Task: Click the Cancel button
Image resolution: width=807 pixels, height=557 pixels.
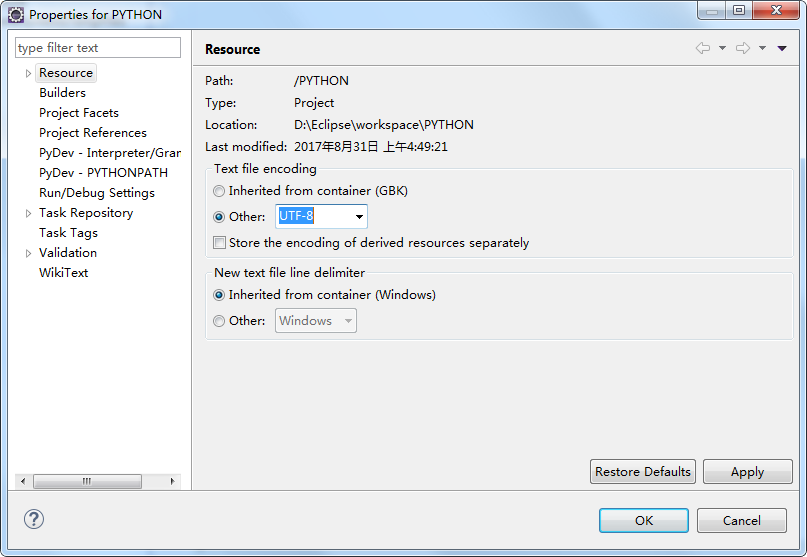Action: coord(742,520)
